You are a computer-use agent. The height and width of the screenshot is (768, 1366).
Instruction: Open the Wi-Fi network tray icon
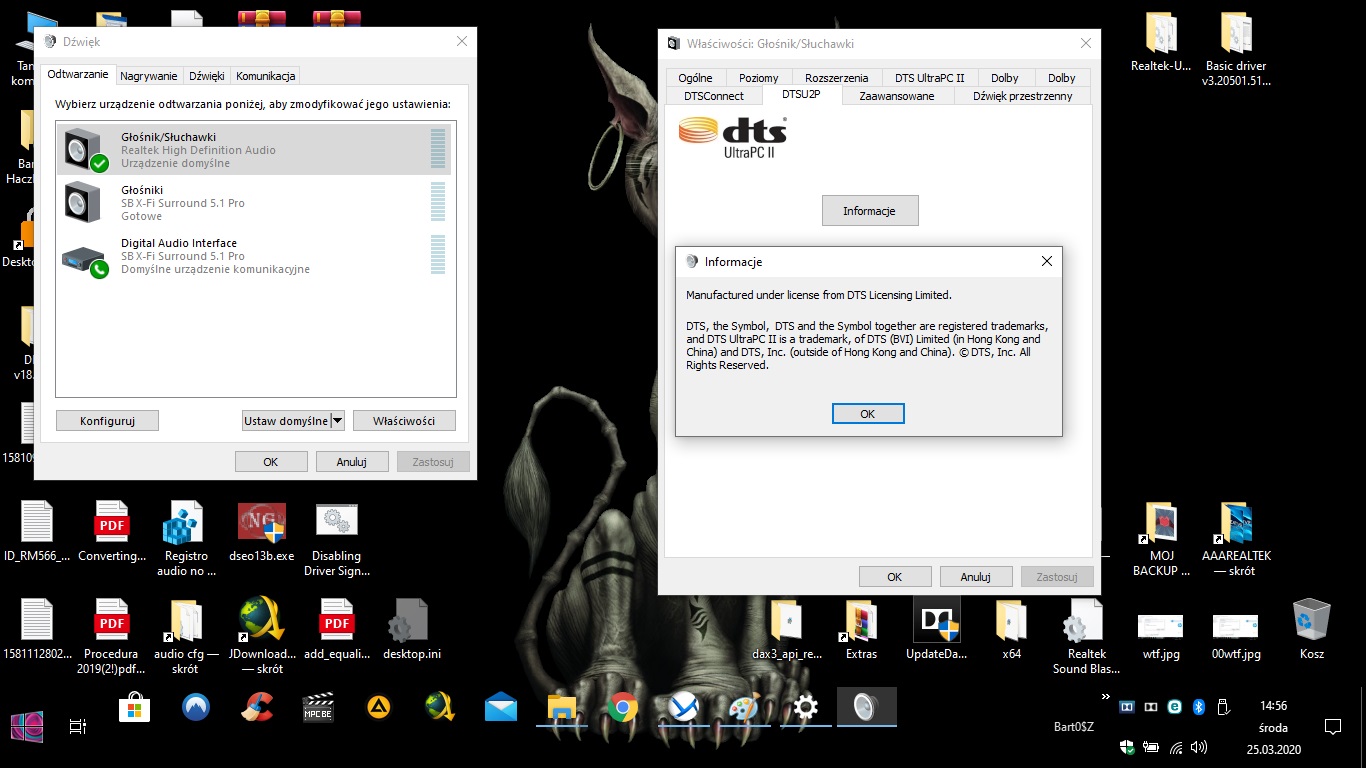click(1176, 747)
